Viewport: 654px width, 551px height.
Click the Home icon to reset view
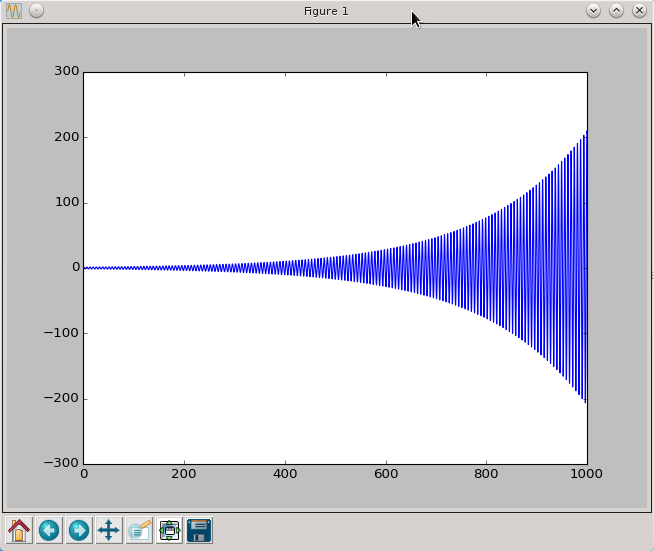(x=19, y=530)
